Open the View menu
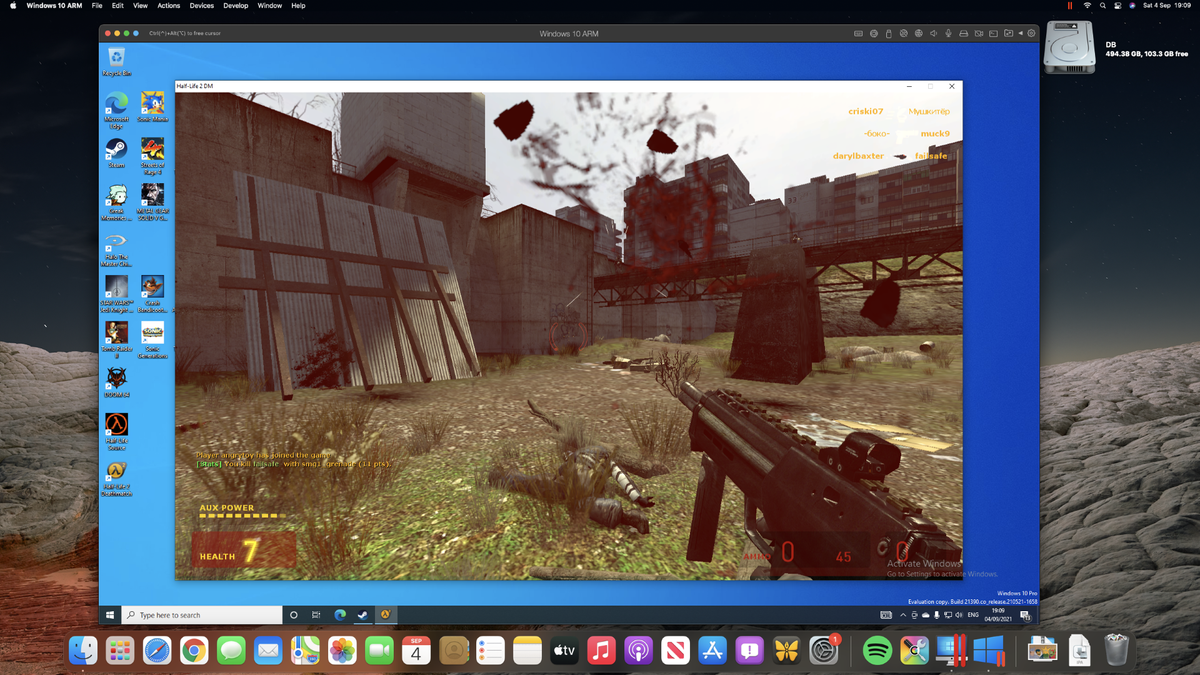The height and width of the screenshot is (675, 1200). click(141, 5)
